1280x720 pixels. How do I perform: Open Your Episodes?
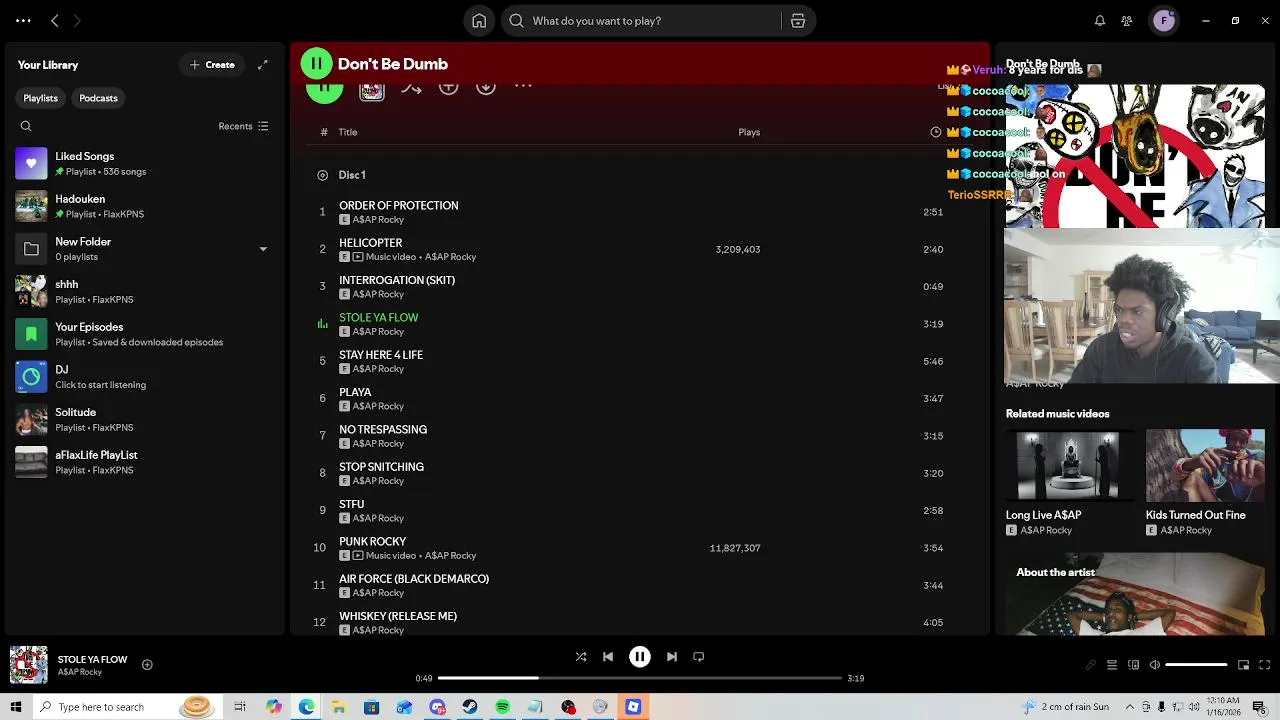[x=145, y=334]
